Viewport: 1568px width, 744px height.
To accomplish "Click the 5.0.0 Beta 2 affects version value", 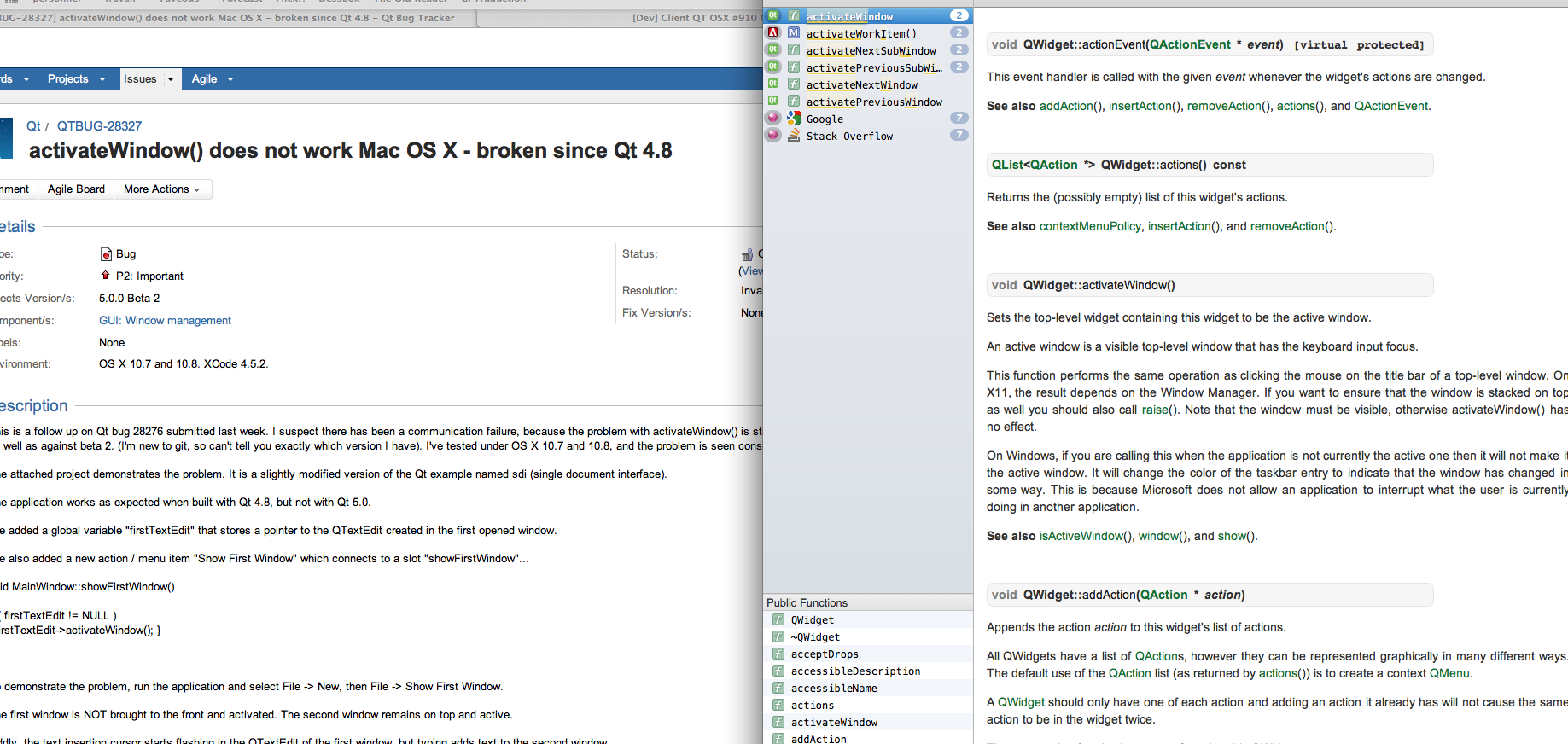I will tap(129, 298).
